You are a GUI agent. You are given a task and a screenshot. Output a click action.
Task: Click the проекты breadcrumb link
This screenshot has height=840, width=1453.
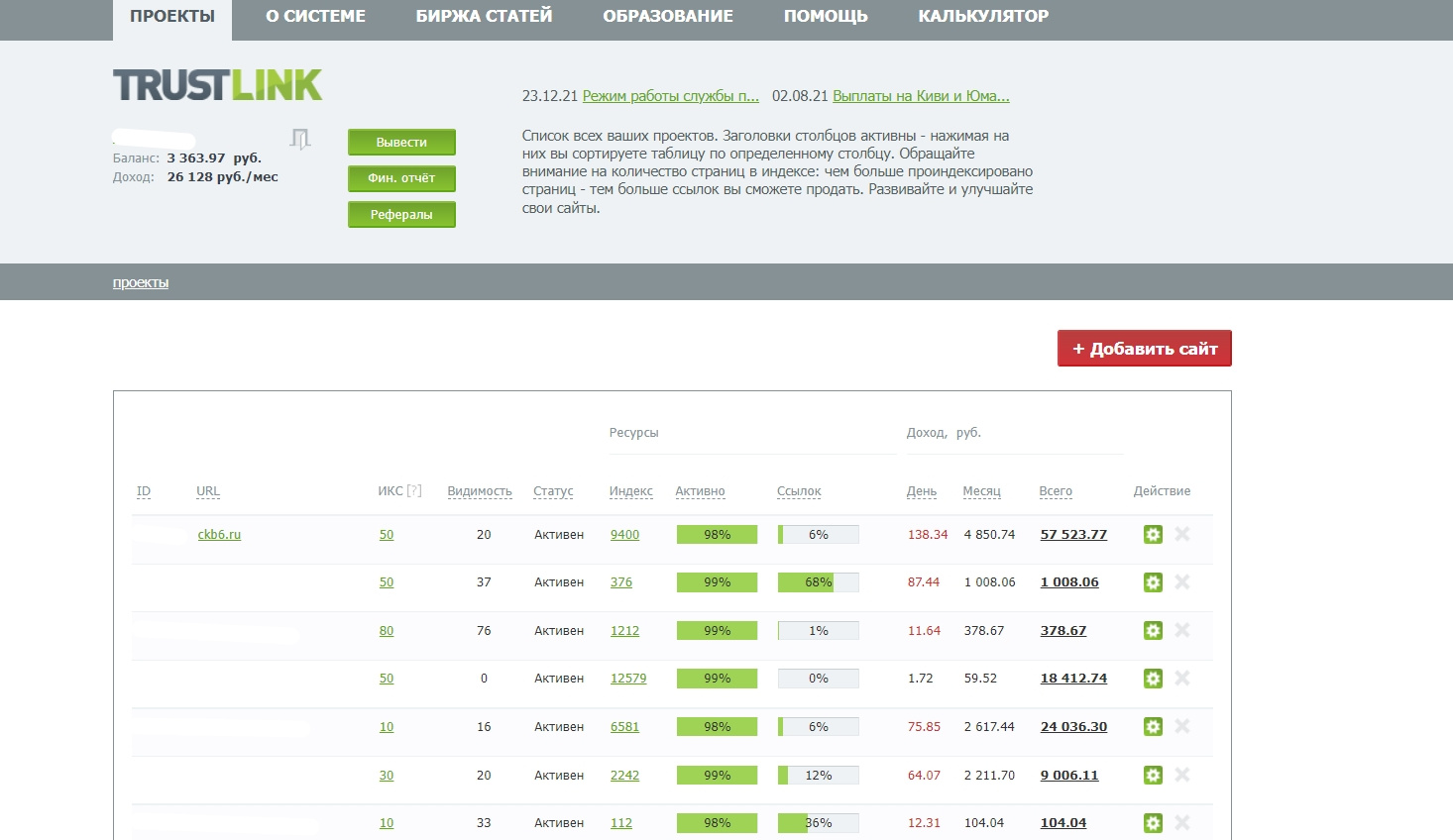click(x=141, y=283)
